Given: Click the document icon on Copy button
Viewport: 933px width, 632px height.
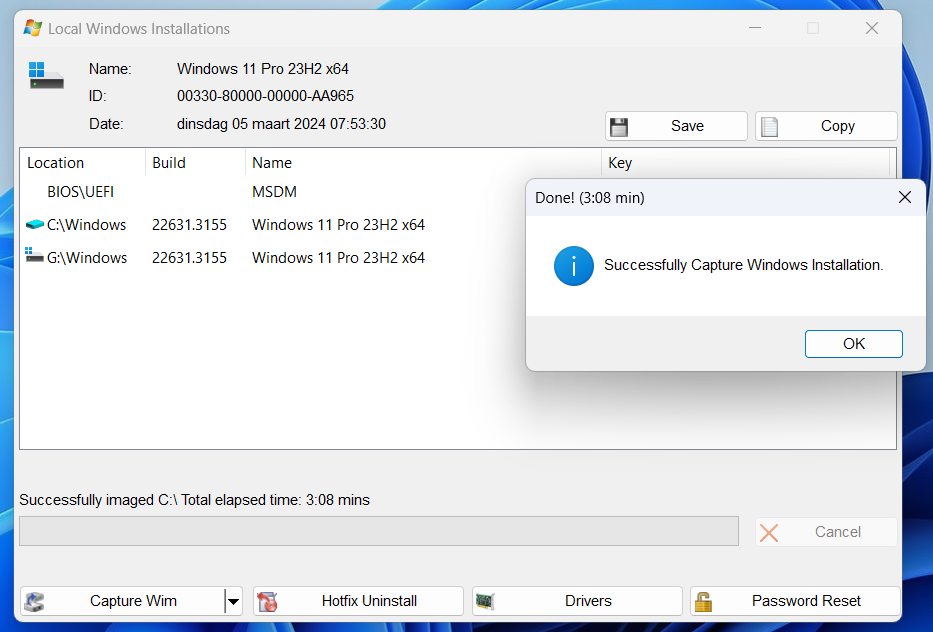Looking at the screenshot, I should click(769, 127).
